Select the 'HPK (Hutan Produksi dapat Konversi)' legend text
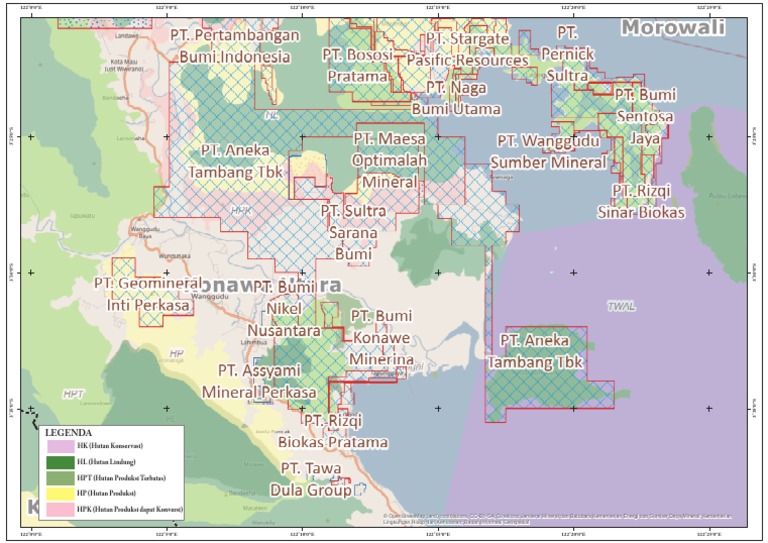 (130, 510)
